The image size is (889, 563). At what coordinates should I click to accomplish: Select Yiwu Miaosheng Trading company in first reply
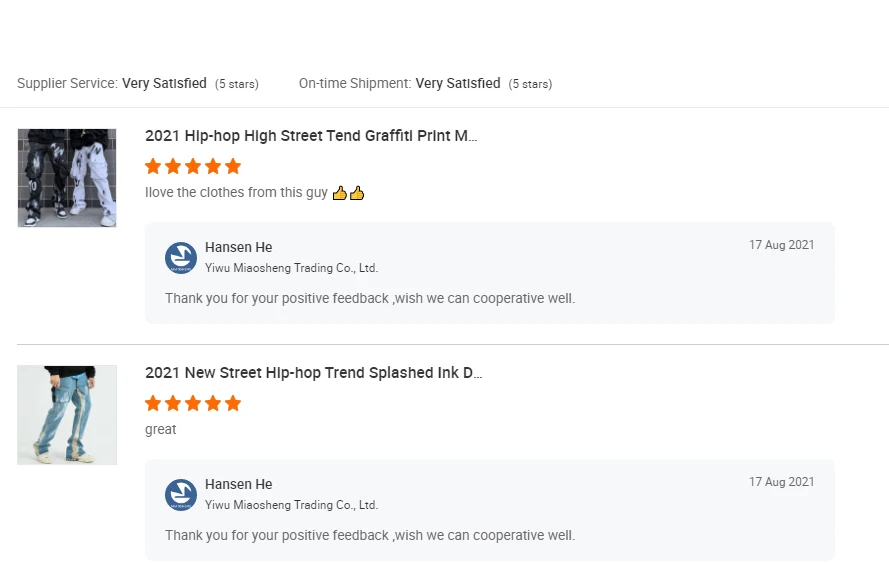pos(291,268)
